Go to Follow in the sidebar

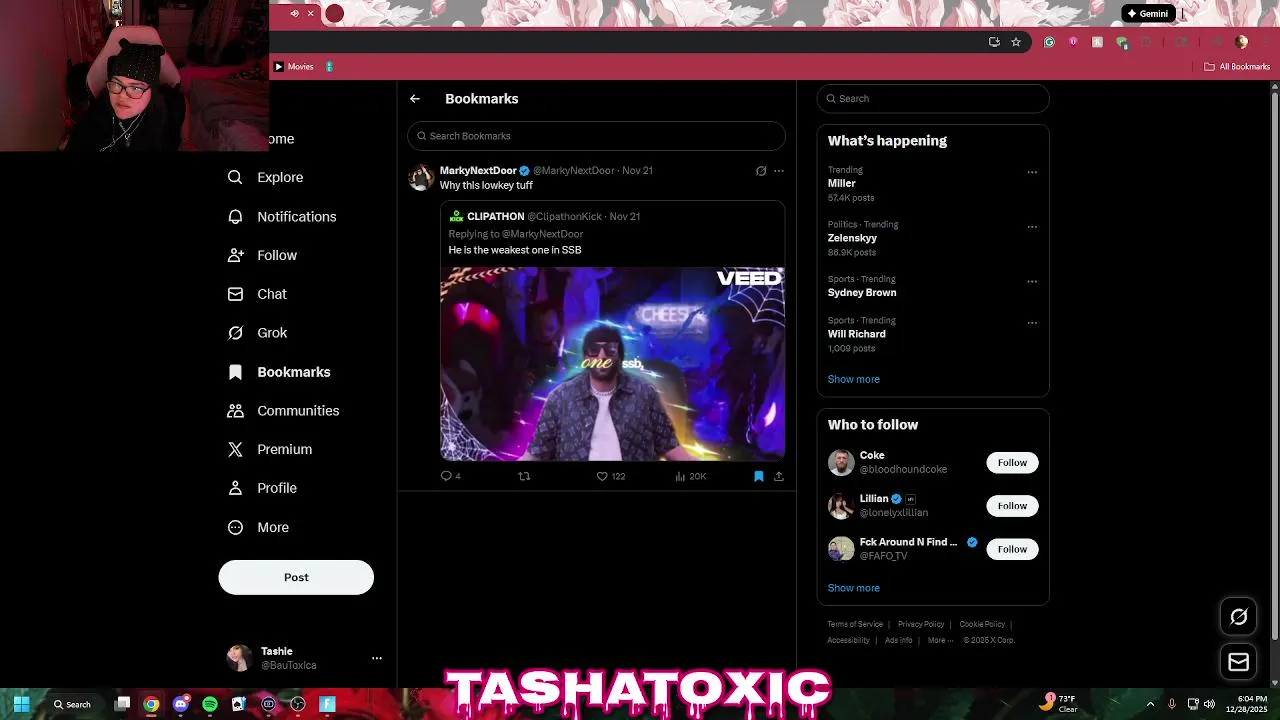click(x=263, y=255)
